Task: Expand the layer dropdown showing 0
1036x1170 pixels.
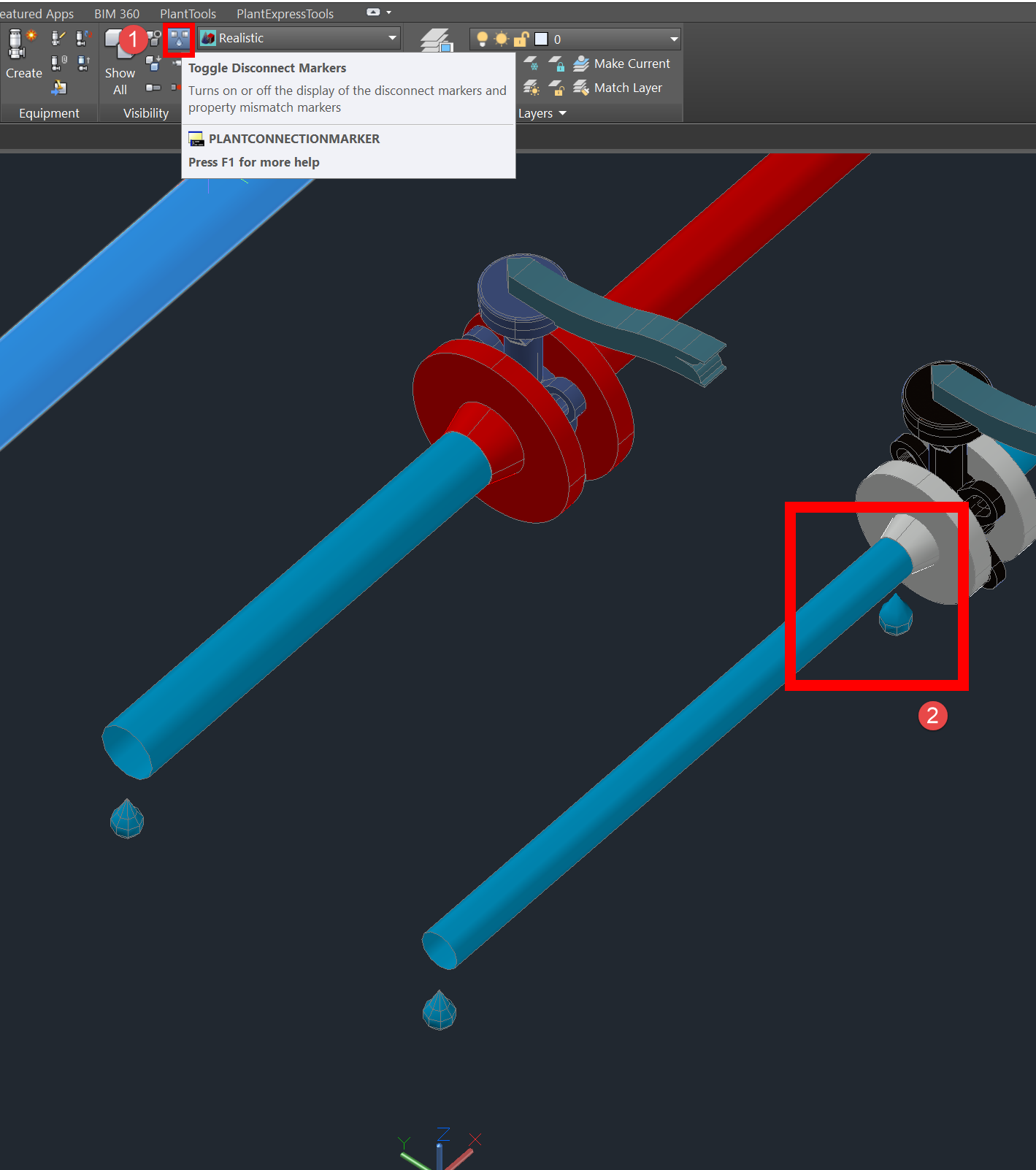Action: [674, 39]
